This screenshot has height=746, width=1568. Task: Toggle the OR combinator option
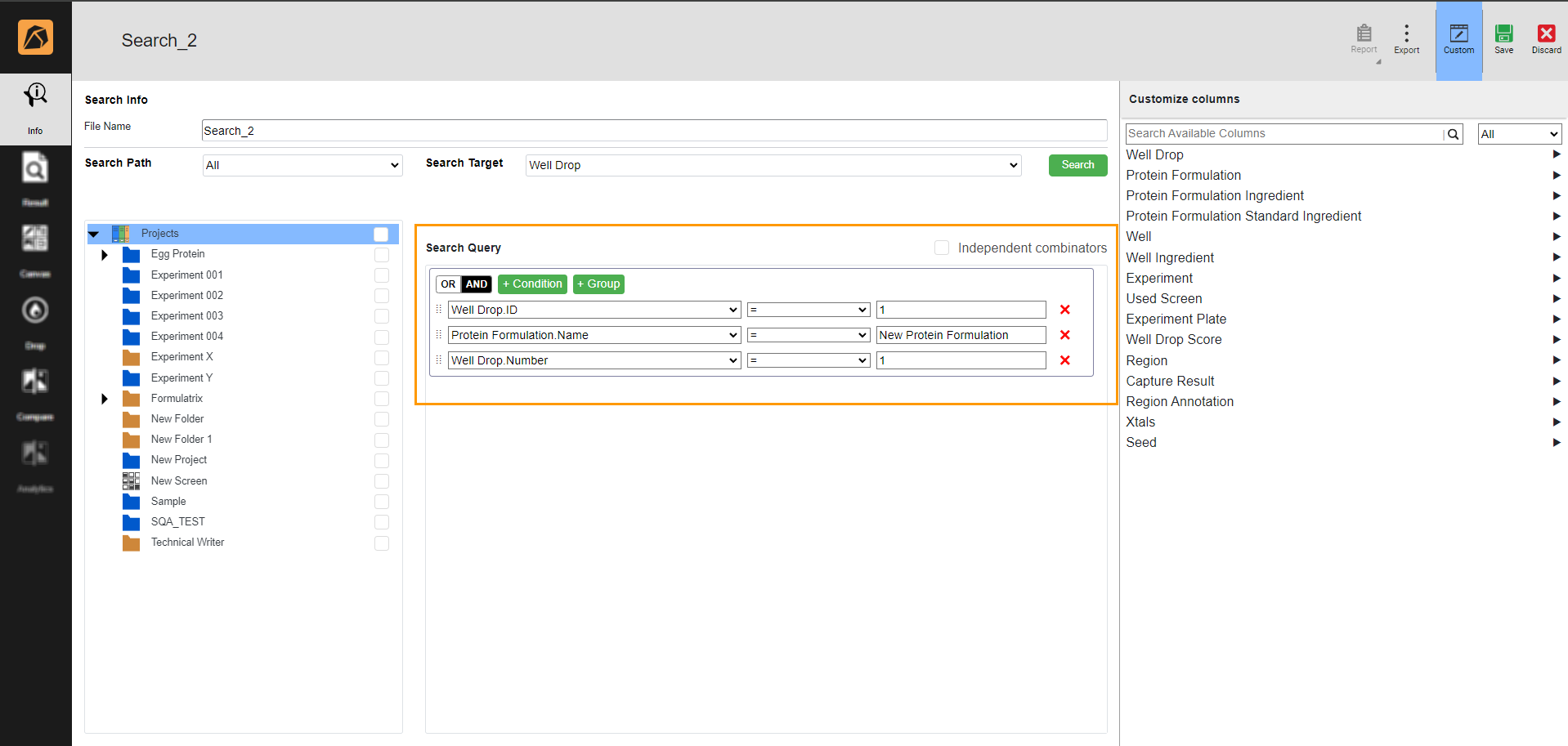tap(448, 284)
